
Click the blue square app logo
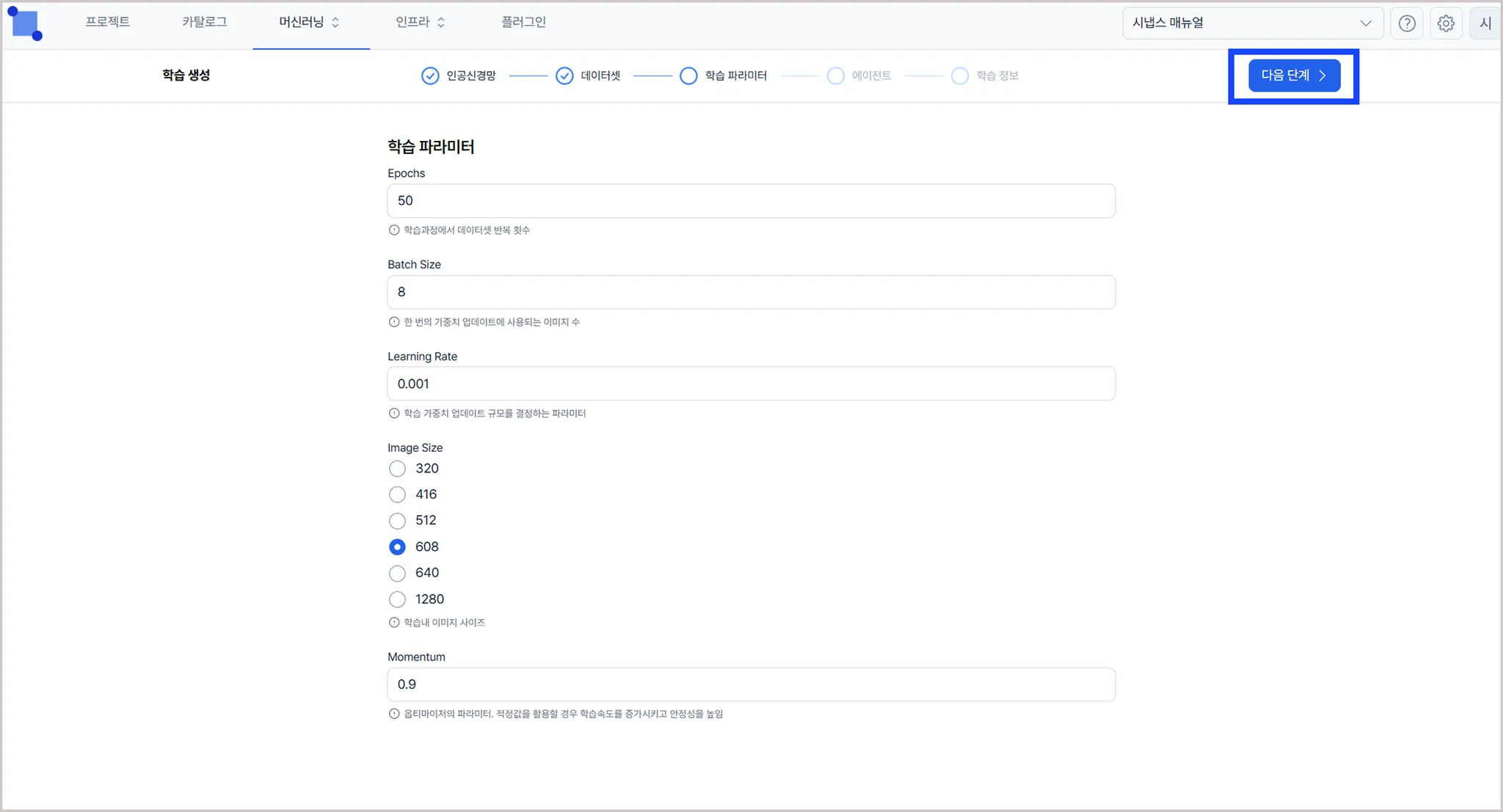pyautogui.click(x=25, y=23)
